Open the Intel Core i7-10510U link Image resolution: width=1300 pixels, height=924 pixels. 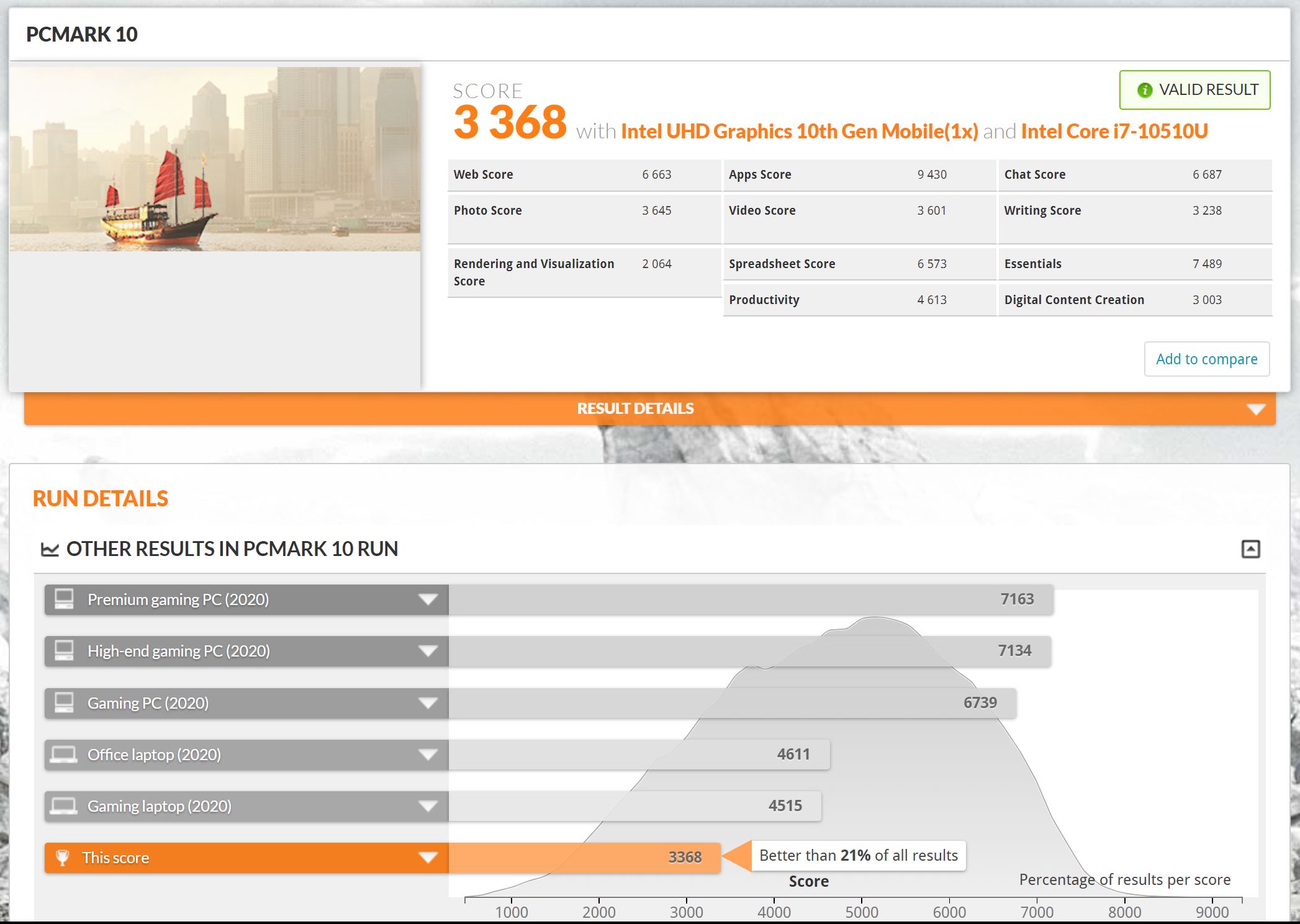(x=1114, y=131)
